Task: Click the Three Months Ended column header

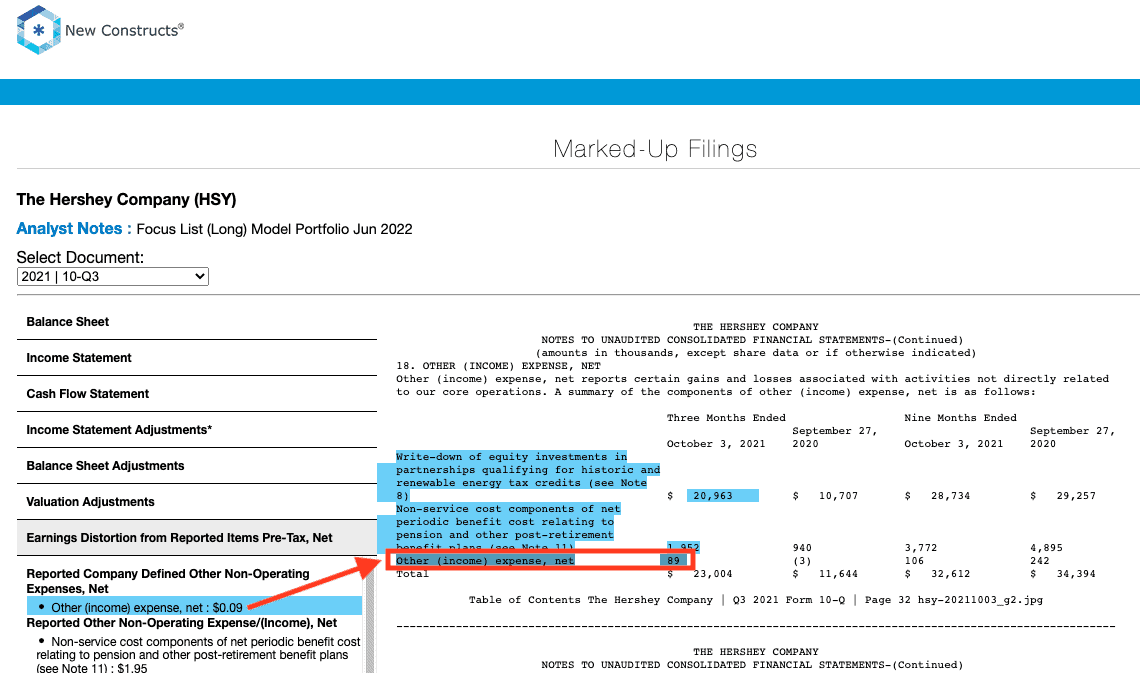Action: click(726, 417)
